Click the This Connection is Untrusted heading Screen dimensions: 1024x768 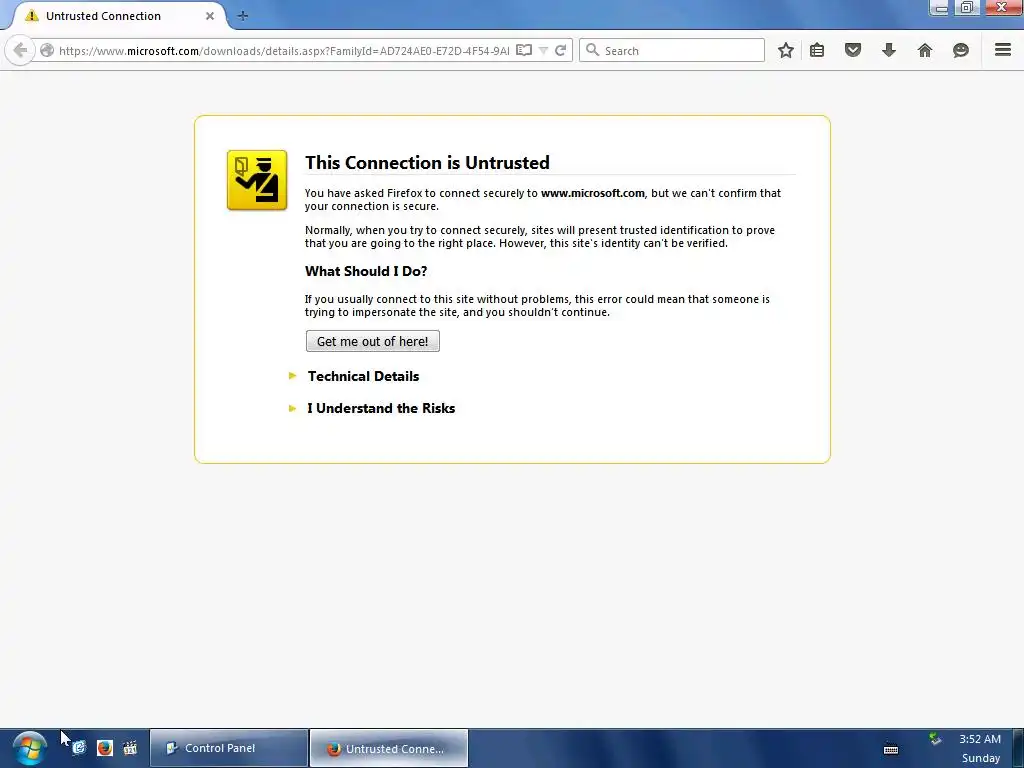click(x=427, y=163)
